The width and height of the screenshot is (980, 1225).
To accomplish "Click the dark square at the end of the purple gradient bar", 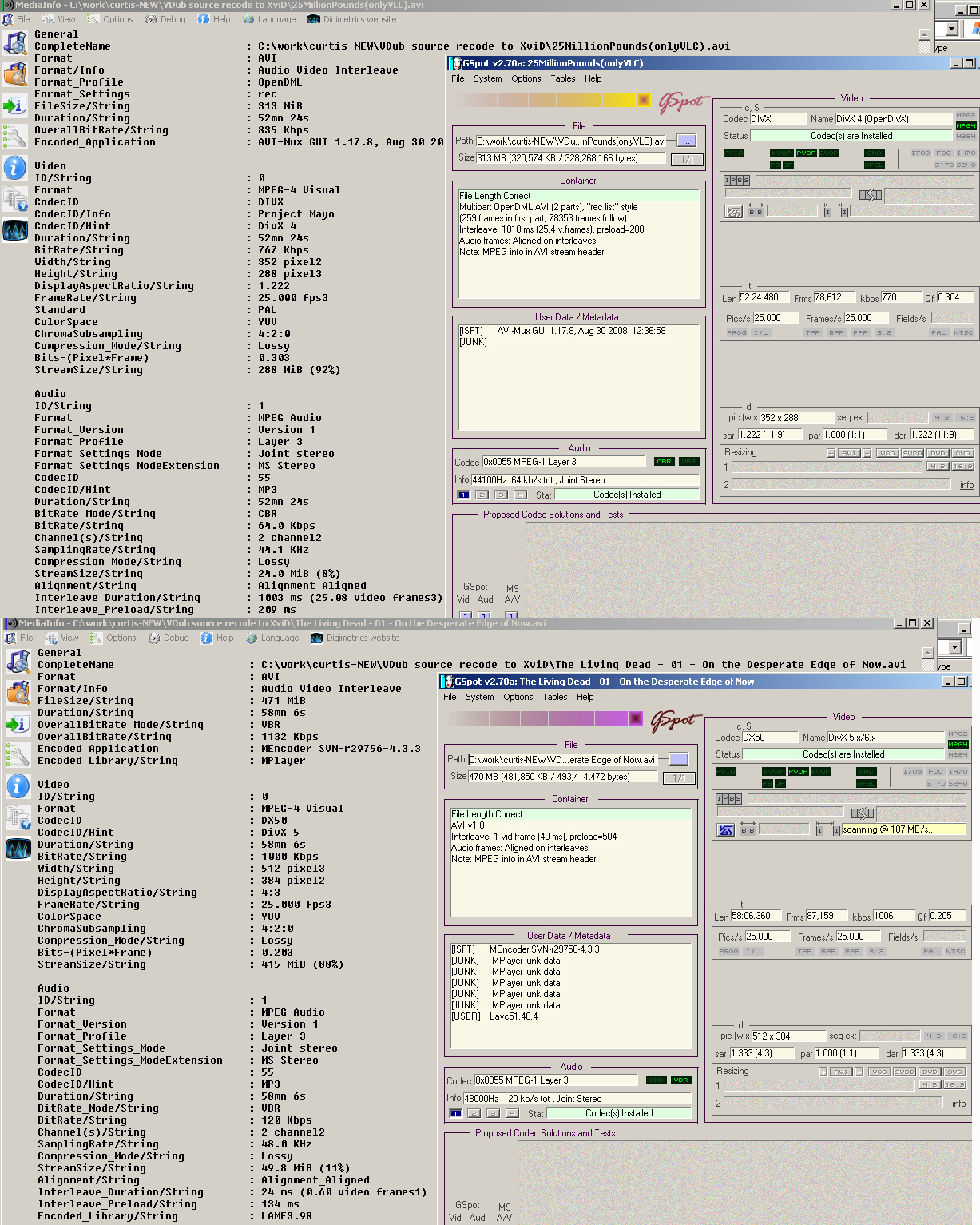I will pyautogui.click(x=636, y=718).
